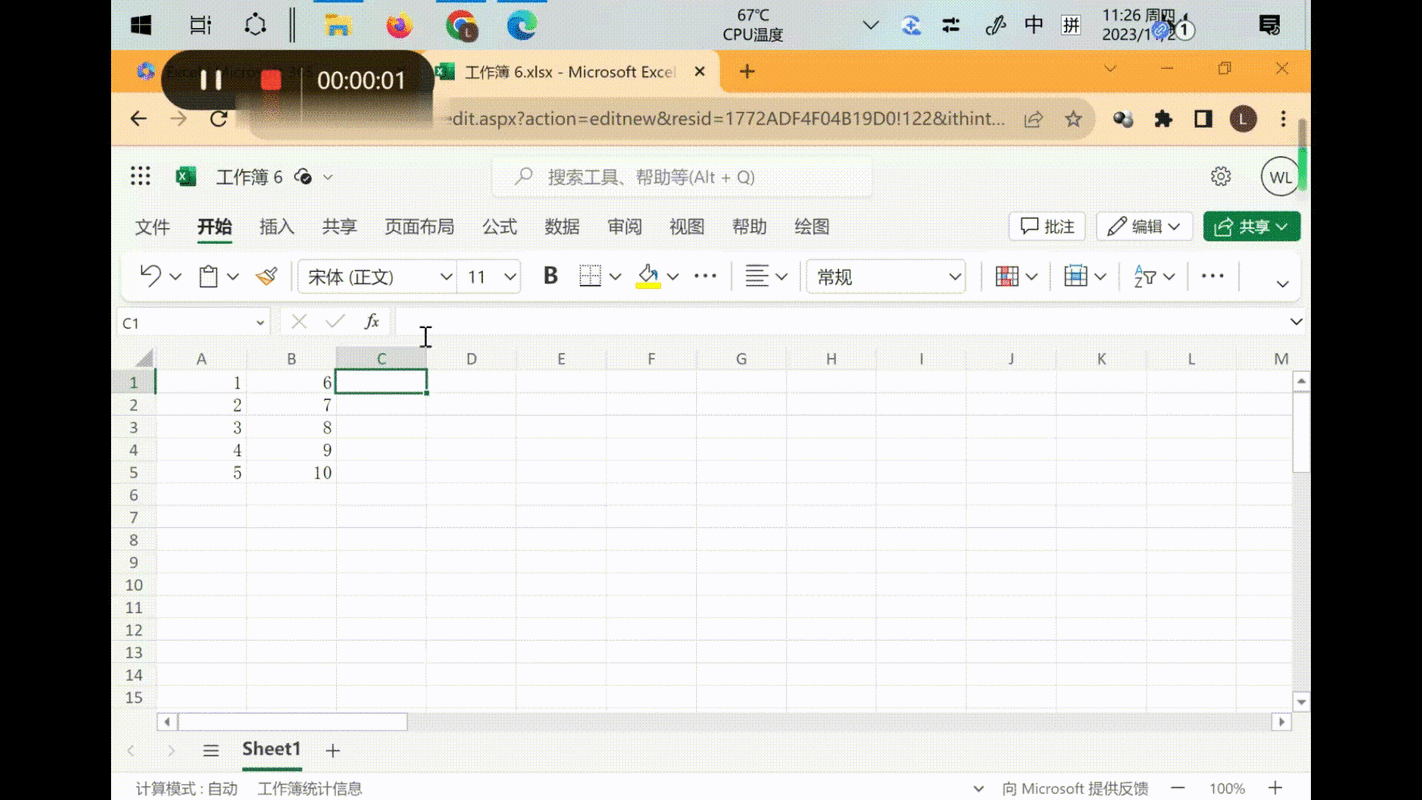Click the 批注 comments button

(x=1047, y=227)
